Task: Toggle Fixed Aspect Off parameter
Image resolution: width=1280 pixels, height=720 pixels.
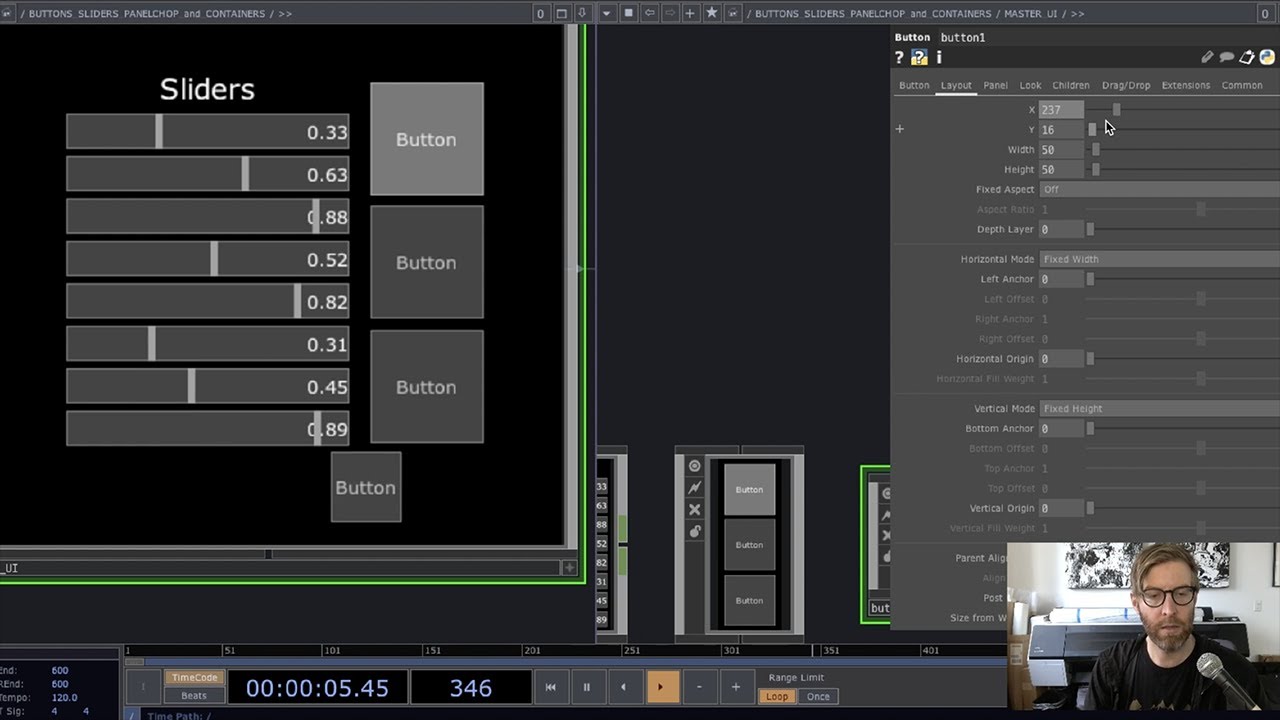Action: 1158,189
